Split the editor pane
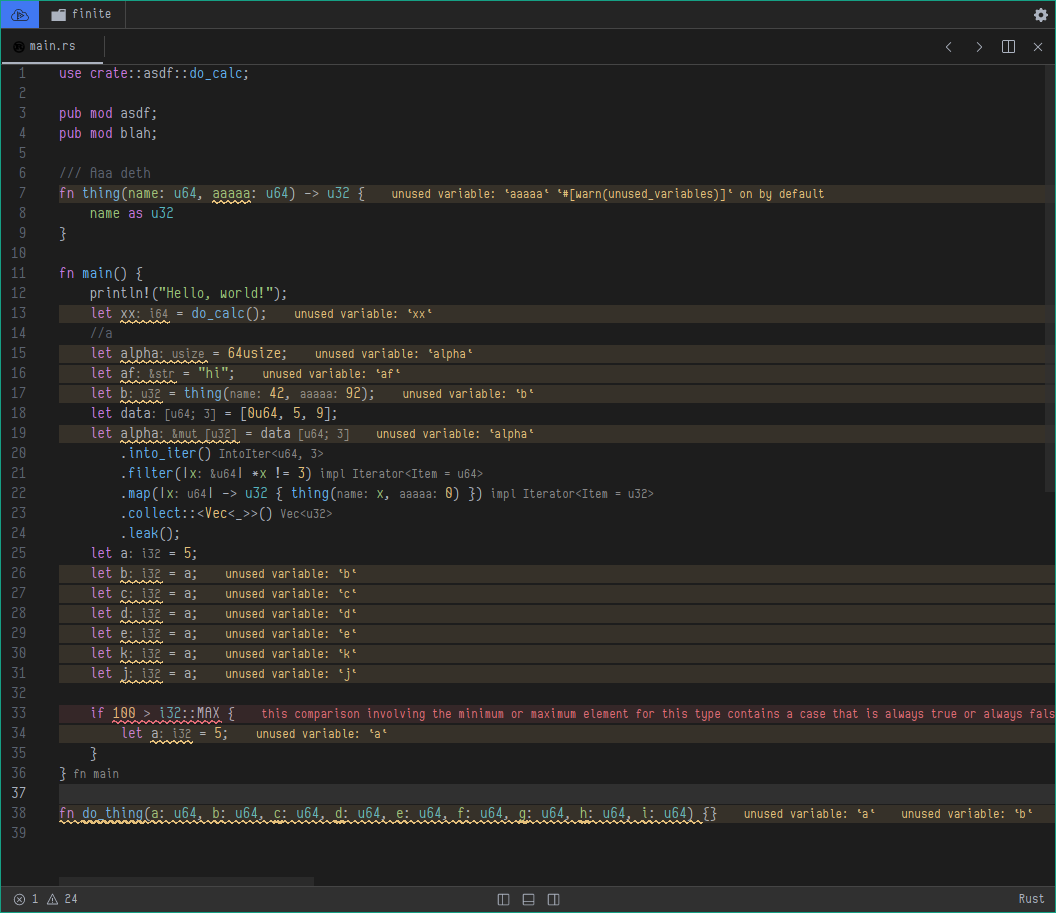This screenshot has height=913, width=1056. (1008, 46)
